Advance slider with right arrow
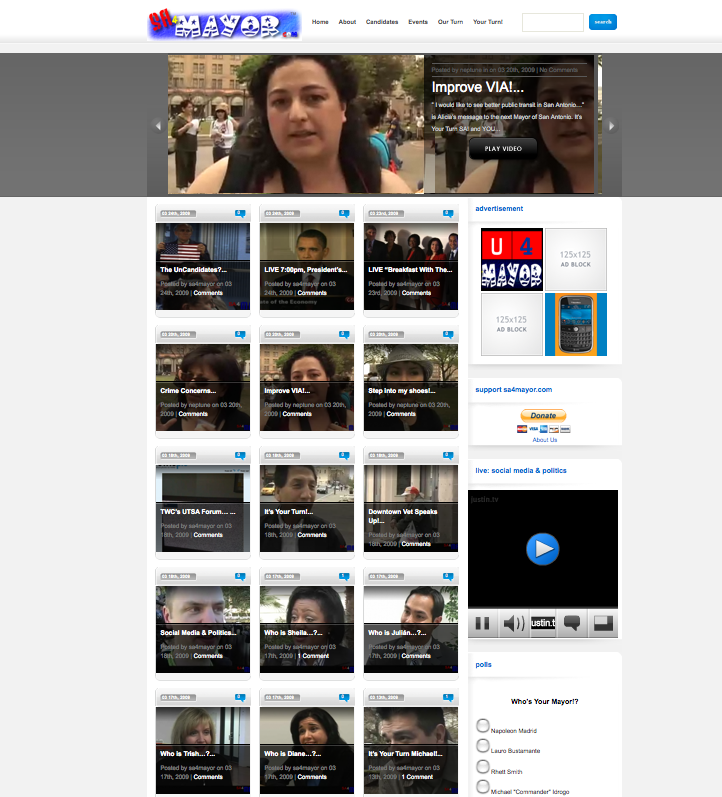The image size is (722, 797). pyautogui.click(x=612, y=125)
